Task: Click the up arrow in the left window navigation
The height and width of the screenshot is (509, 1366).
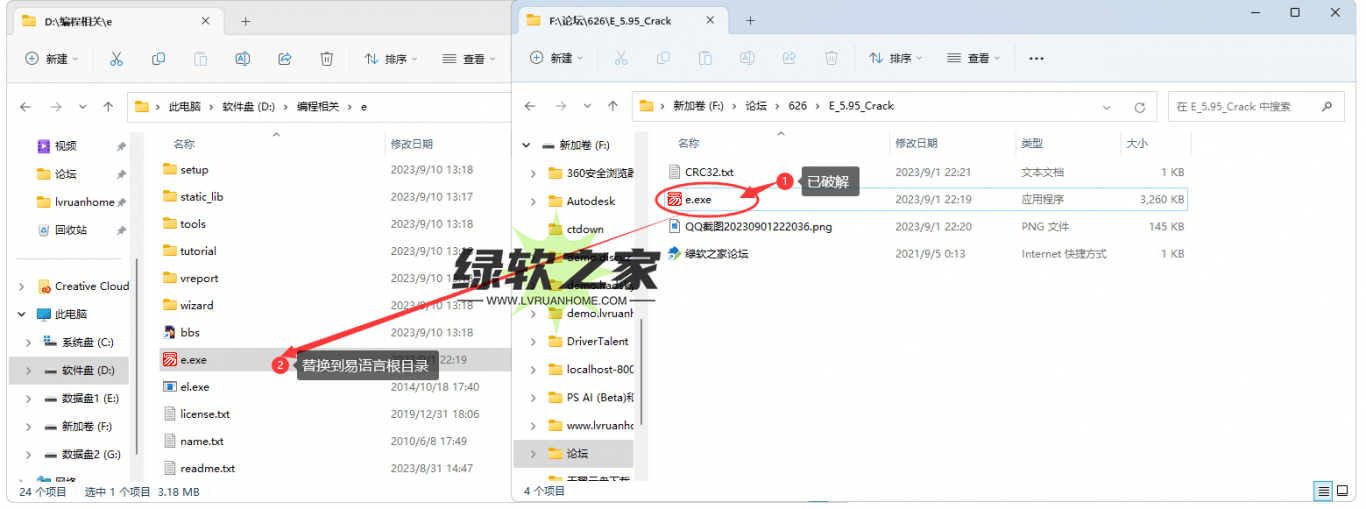Action: (x=109, y=106)
